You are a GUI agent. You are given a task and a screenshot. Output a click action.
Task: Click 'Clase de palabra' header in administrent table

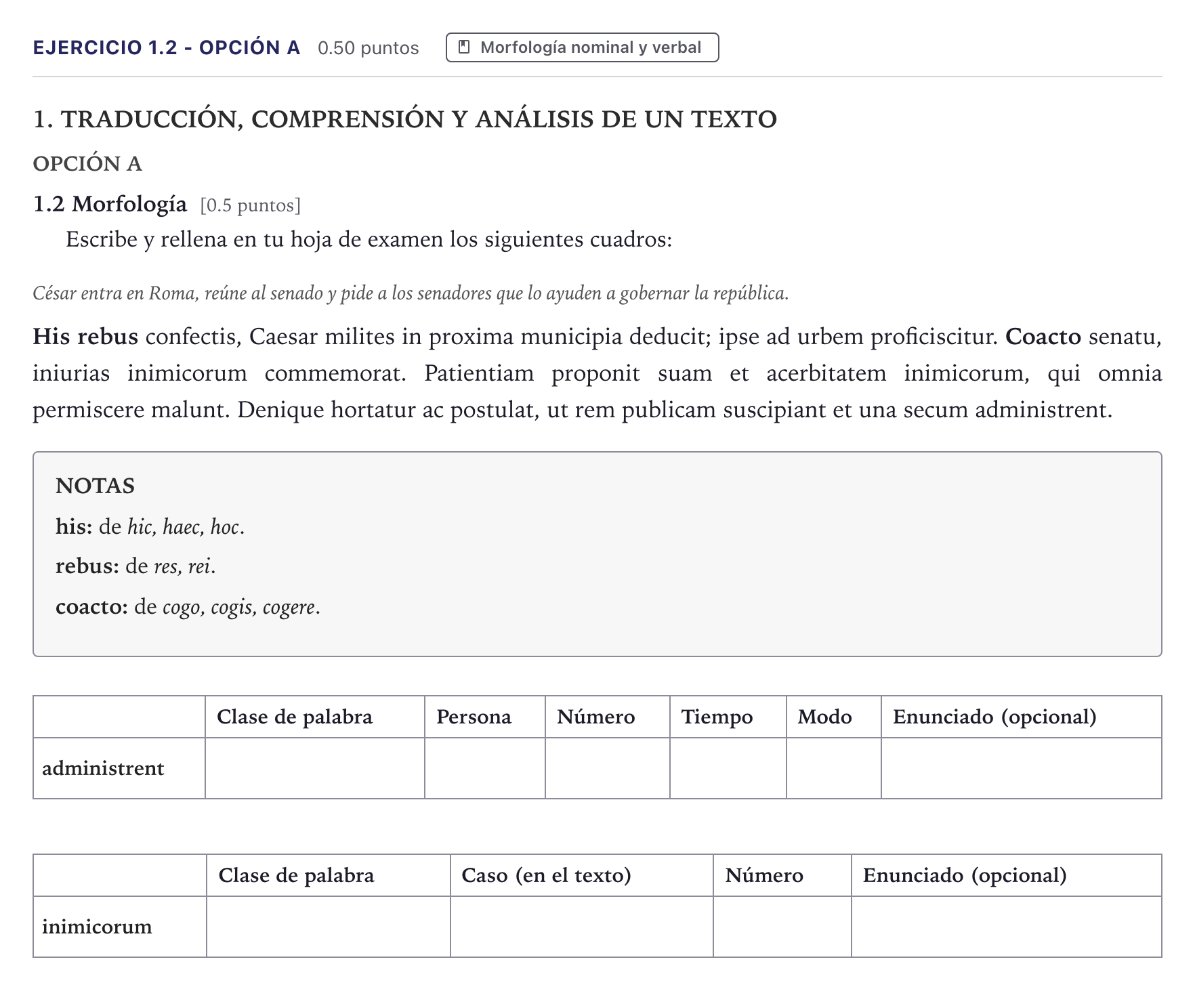click(315, 717)
